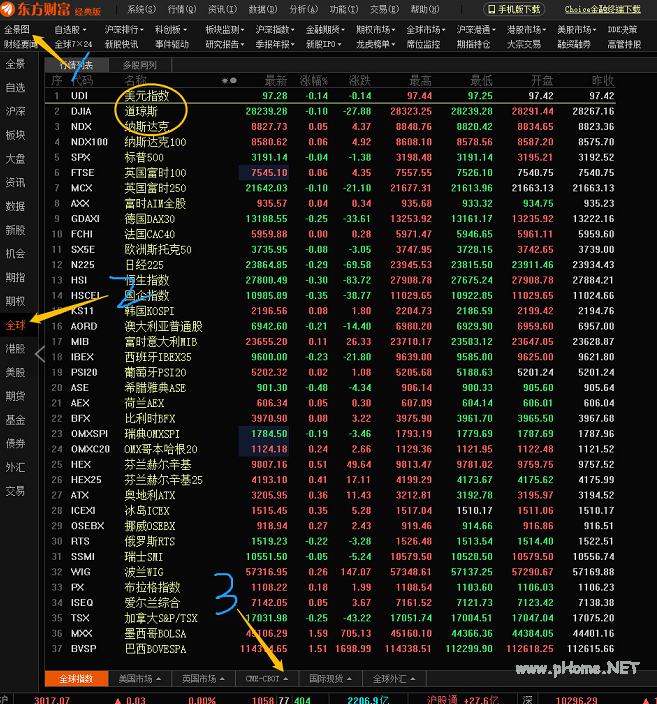Select 大盘 in the left sidebar
The width and height of the screenshot is (657, 704).
pos(15,159)
